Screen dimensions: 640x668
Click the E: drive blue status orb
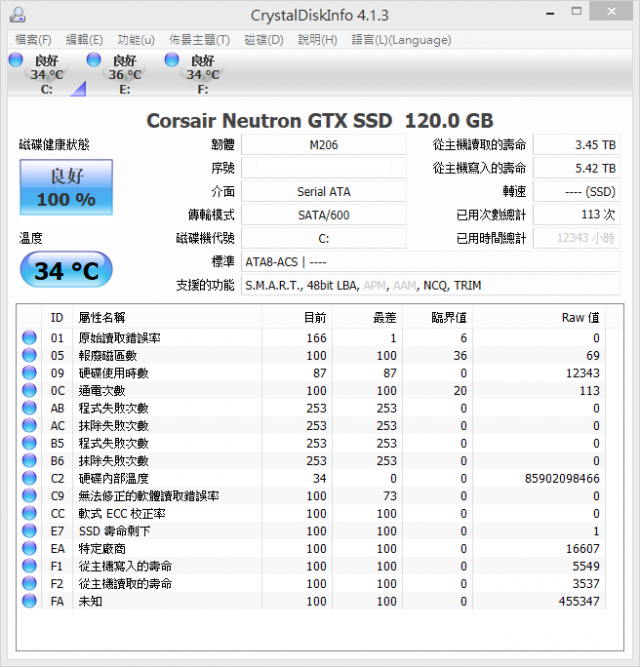click(x=94, y=60)
